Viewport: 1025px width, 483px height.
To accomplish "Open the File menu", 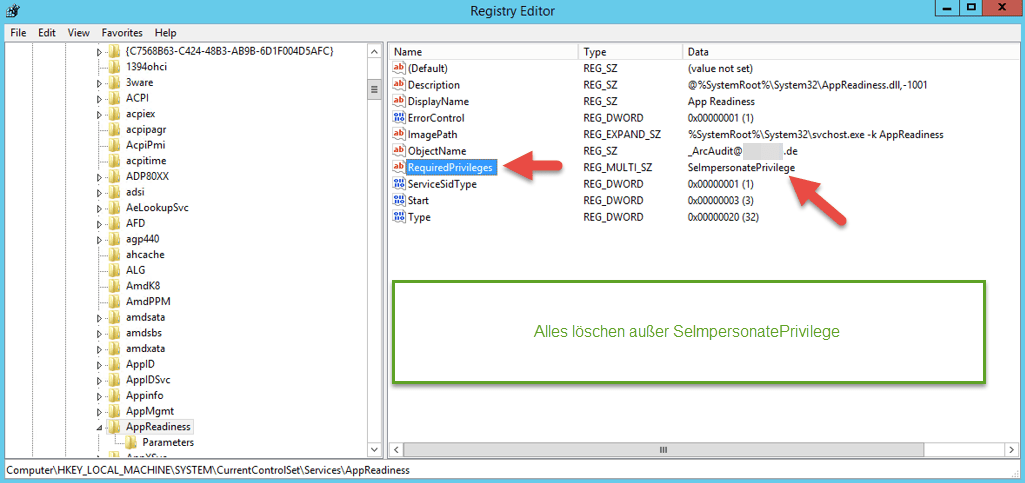I will pyautogui.click(x=18, y=33).
